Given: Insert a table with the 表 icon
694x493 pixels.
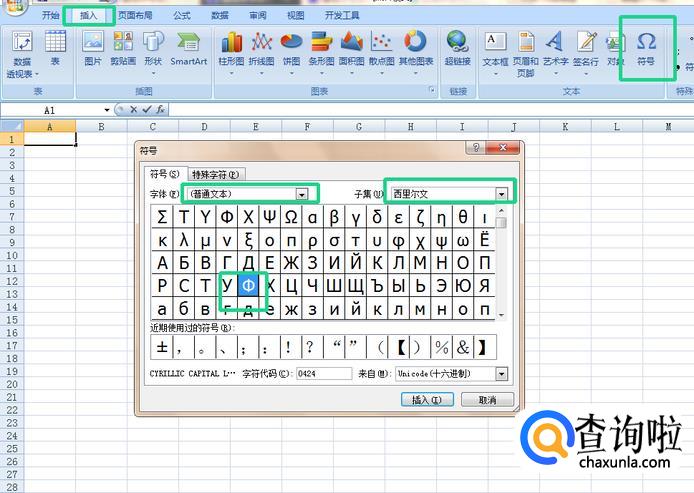Looking at the screenshot, I should [55, 48].
